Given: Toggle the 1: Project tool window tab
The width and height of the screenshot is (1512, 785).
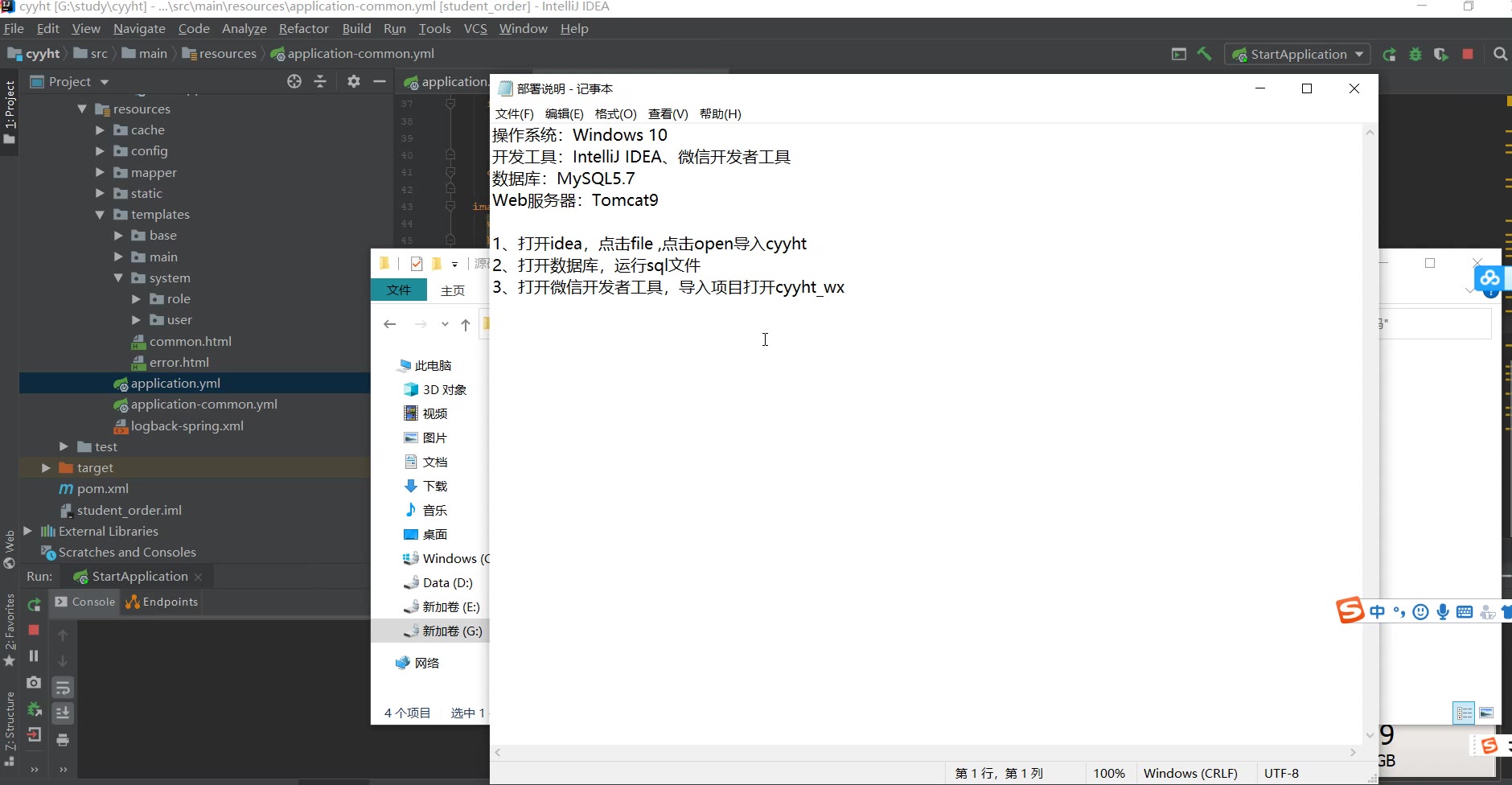Looking at the screenshot, I should [x=10, y=113].
